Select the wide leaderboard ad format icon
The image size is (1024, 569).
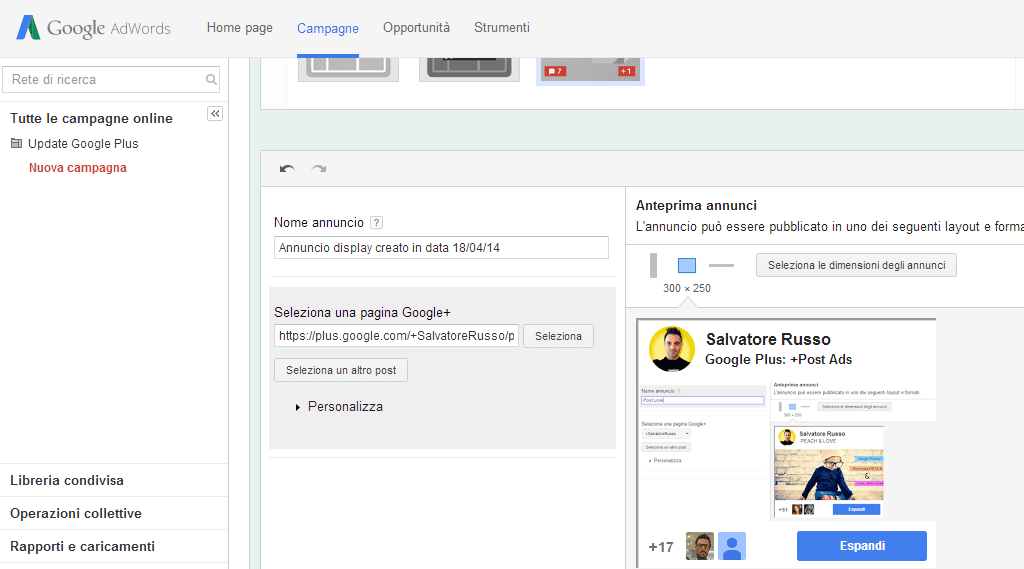[721, 265]
